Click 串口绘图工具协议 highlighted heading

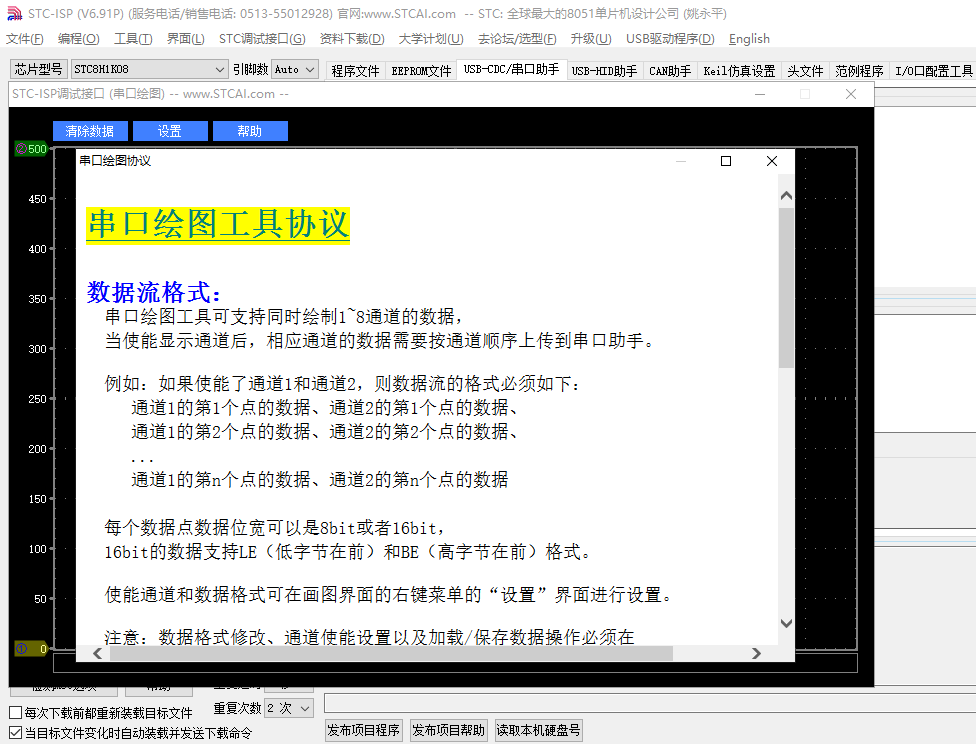(218, 224)
